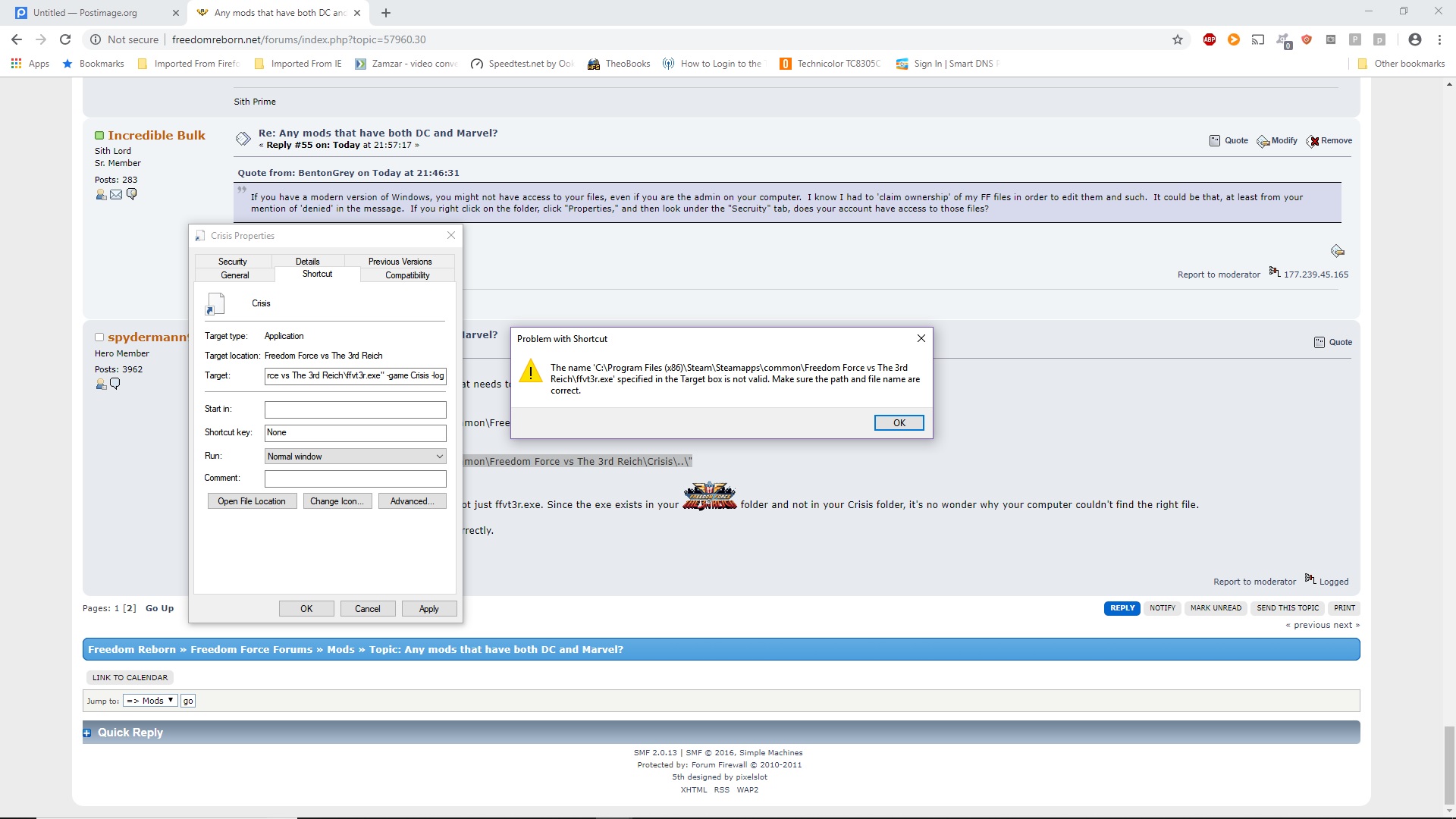Click Quote on spydermann's post
Screen dimensions: 1456x819
point(1333,343)
